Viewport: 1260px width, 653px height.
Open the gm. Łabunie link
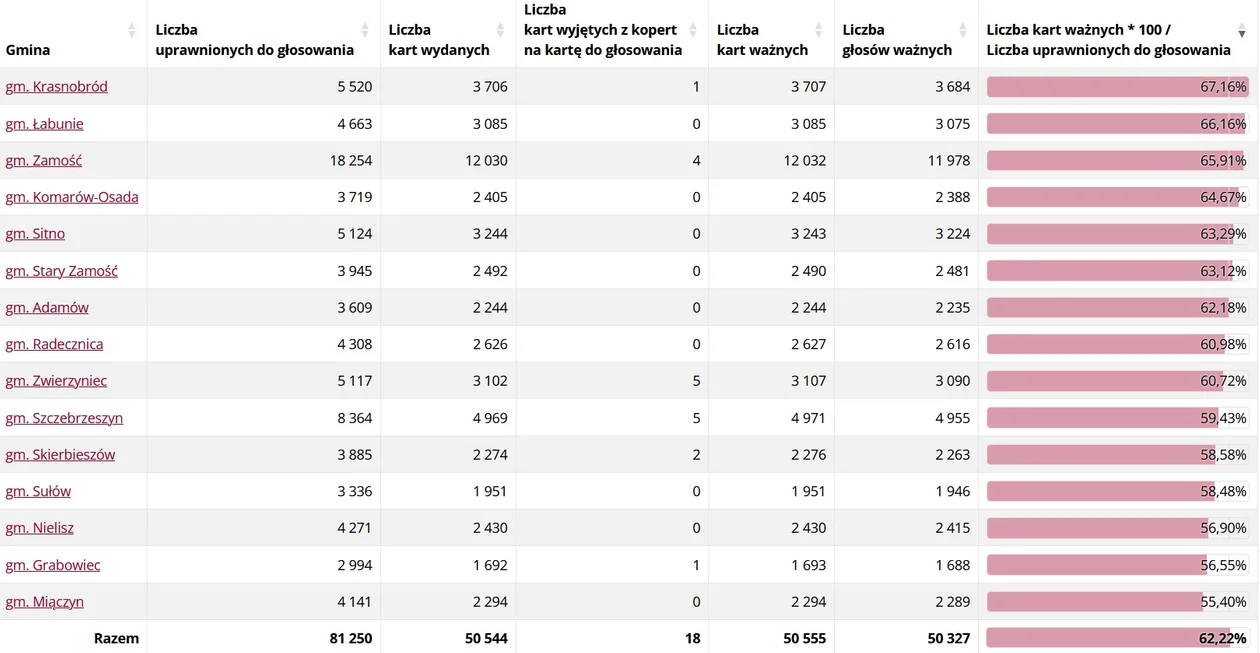coord(44,124)
